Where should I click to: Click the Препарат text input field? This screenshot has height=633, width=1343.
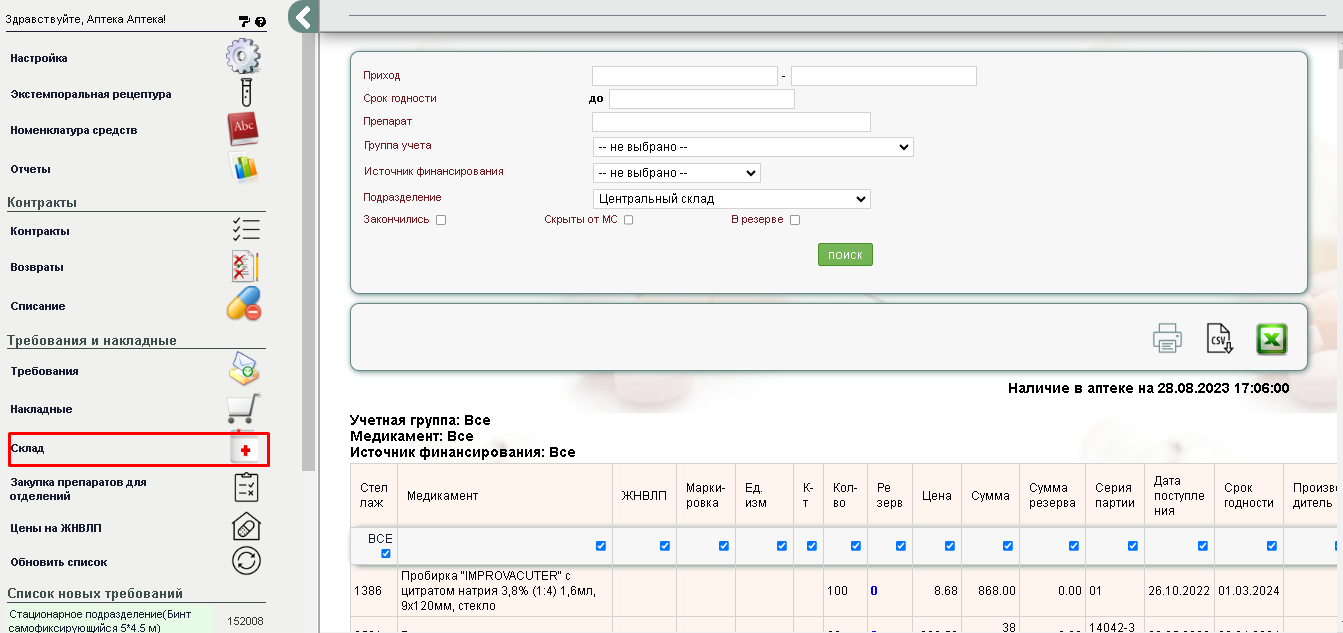(731, 122)
